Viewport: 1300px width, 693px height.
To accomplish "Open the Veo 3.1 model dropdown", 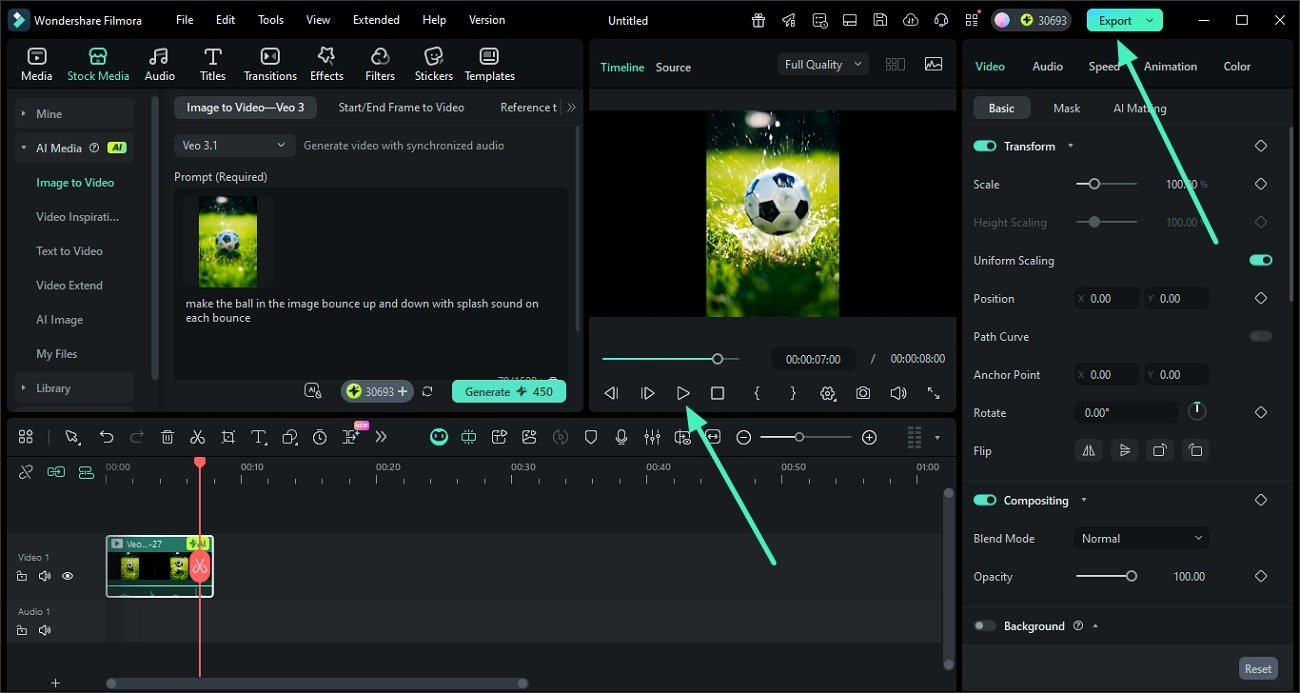I will click(234, 145).
